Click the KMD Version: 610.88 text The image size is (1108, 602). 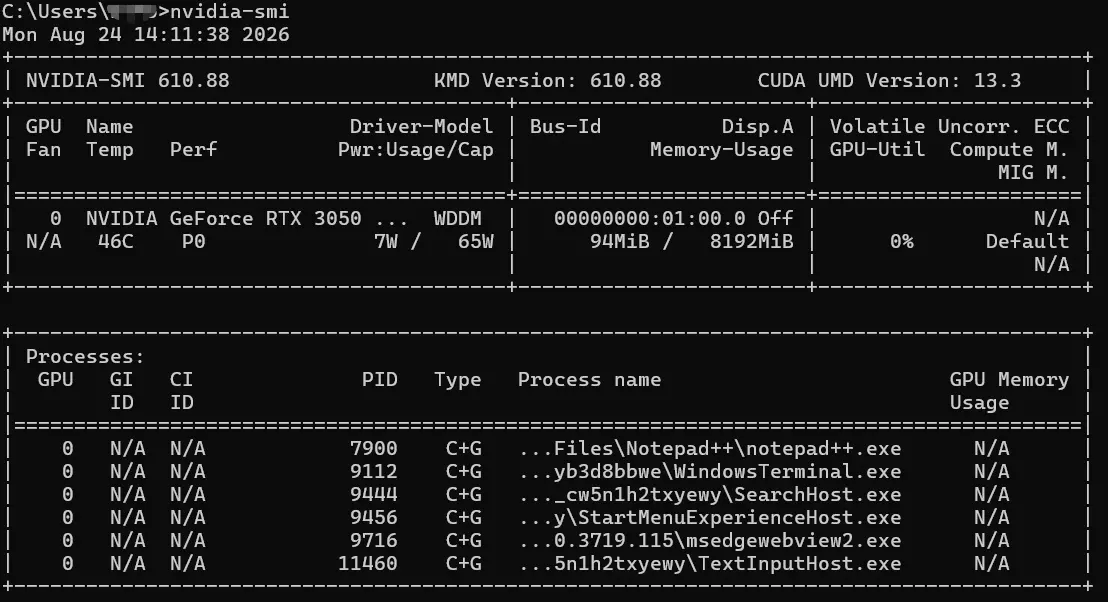[548, 81]
